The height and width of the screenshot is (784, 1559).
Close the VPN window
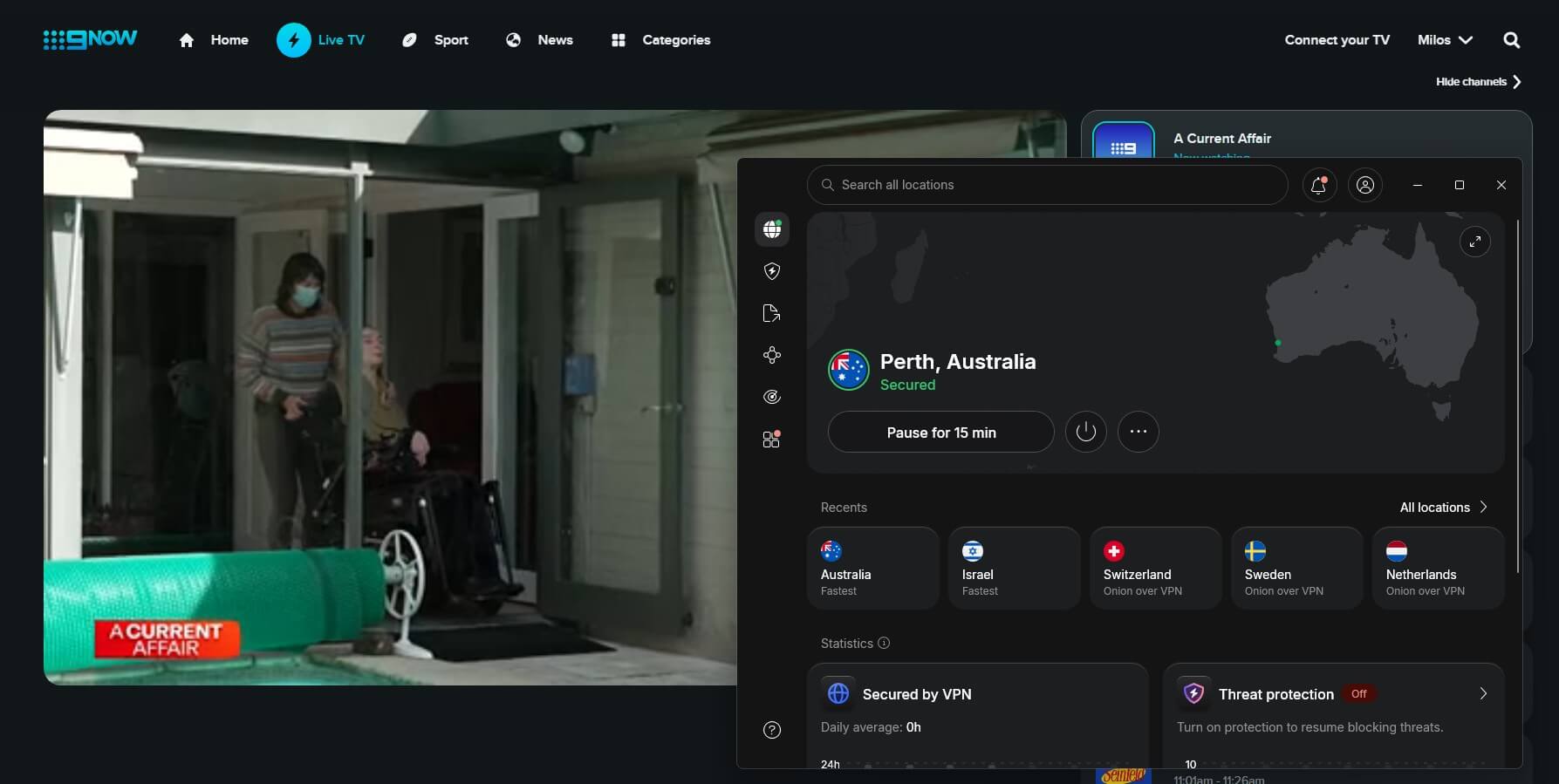tap(1501, 185)
